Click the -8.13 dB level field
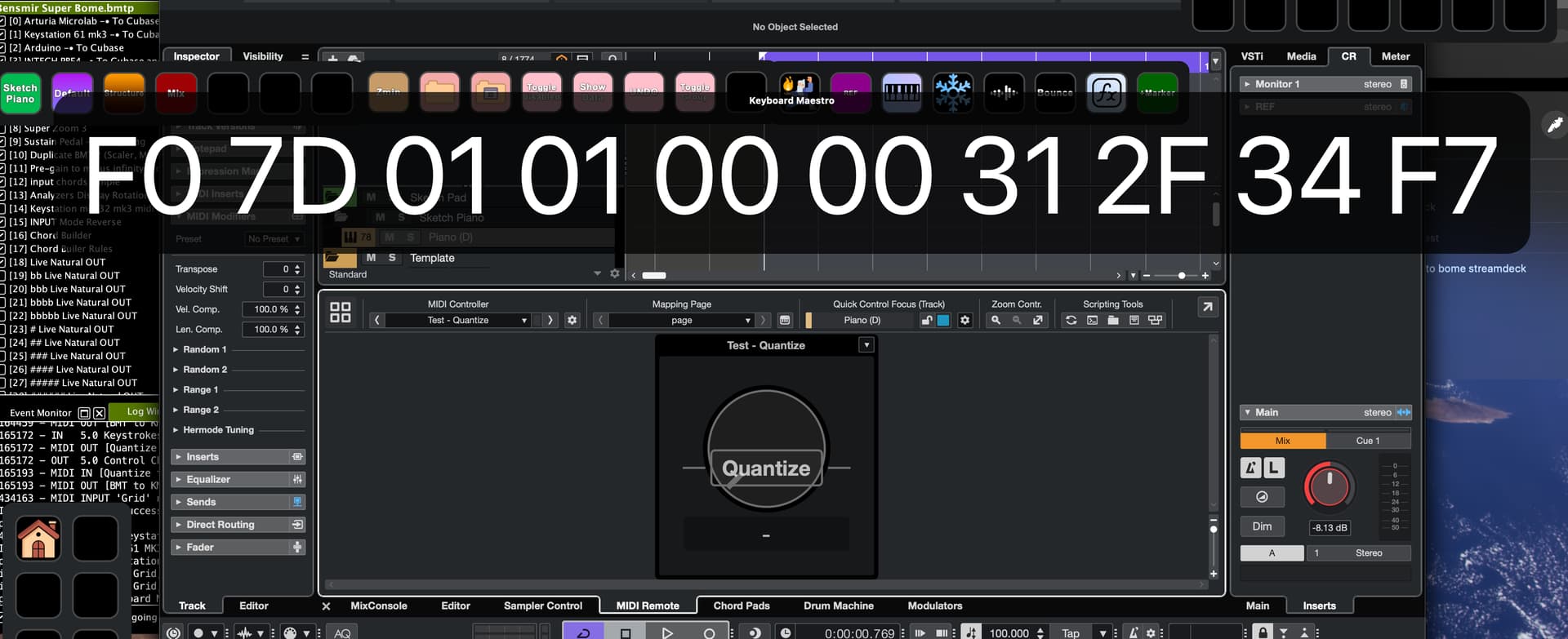This screenshot has height=639, width=1568. (1329, 527)
